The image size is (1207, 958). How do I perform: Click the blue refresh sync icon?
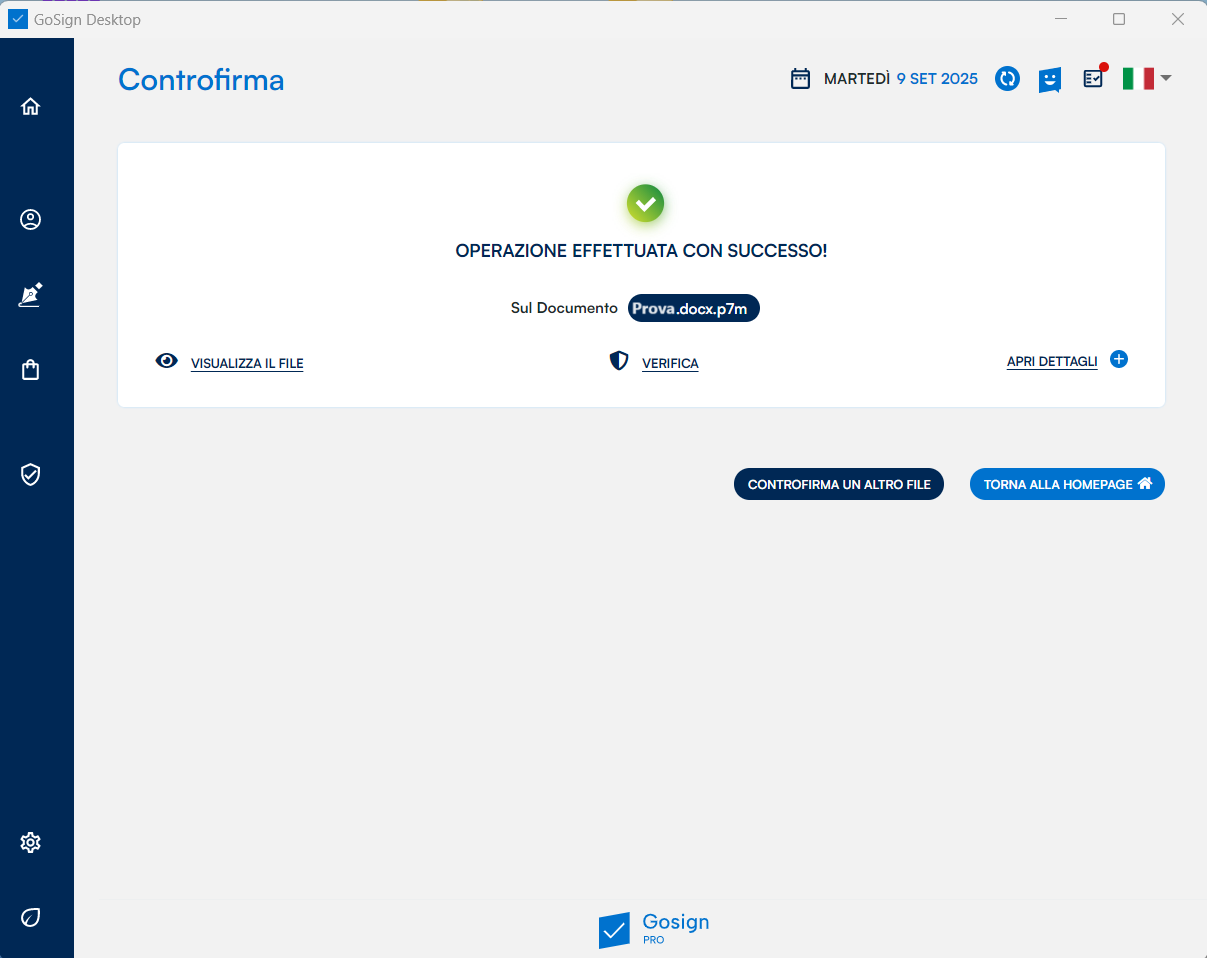point(1007,79)
